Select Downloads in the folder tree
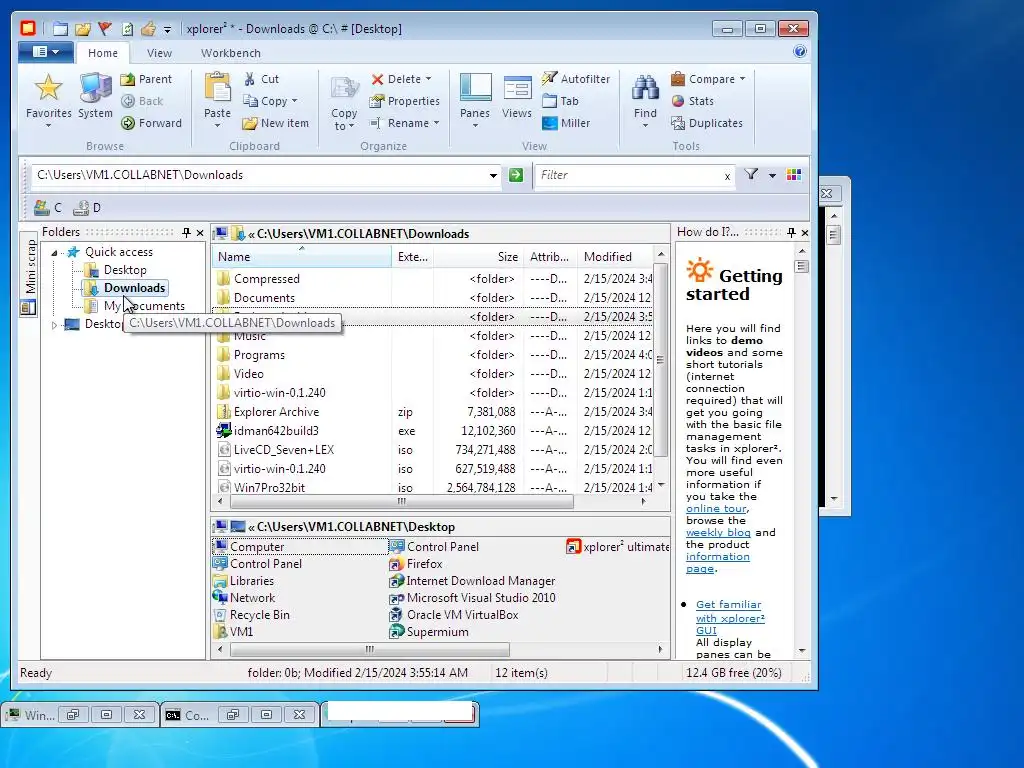Image resolution: width=1024 pixels, height=768 pixels. point(134,288)
